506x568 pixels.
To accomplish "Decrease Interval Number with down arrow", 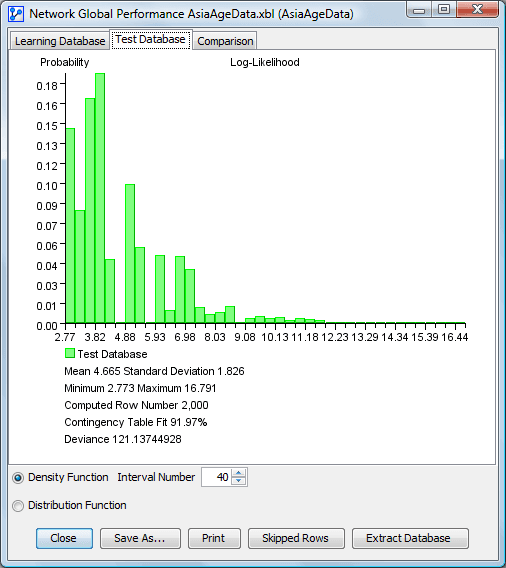I will pos(239,481).
